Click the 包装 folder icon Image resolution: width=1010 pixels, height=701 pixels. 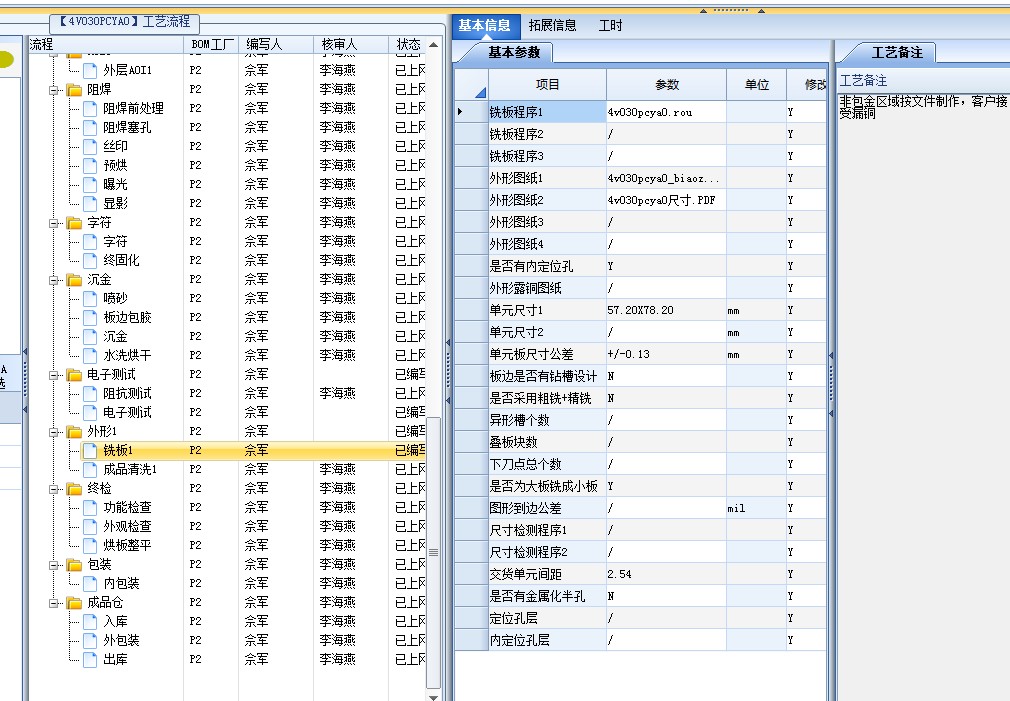click(74, 565)
